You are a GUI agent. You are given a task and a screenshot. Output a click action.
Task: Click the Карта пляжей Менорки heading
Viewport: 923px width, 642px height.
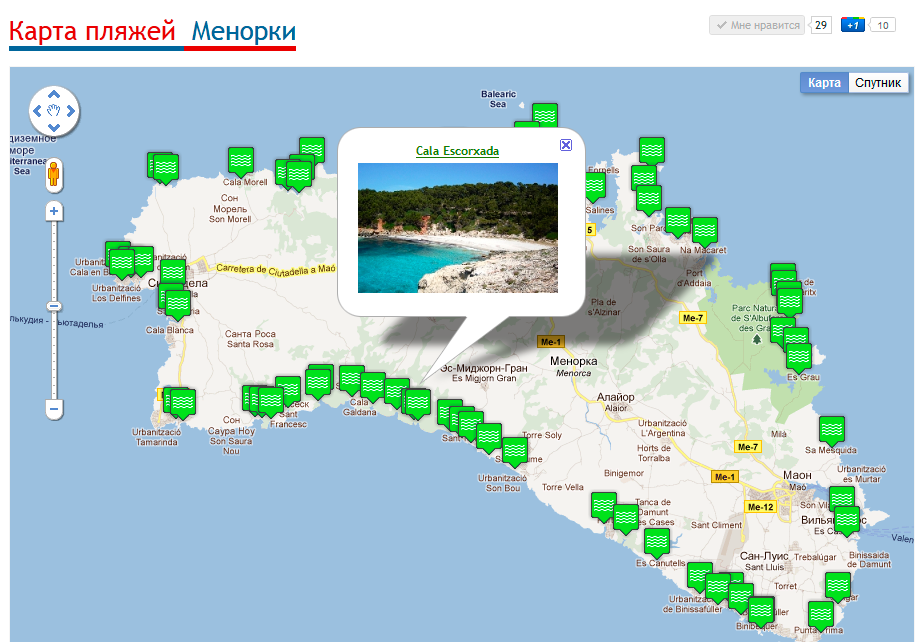click(152, 32)
